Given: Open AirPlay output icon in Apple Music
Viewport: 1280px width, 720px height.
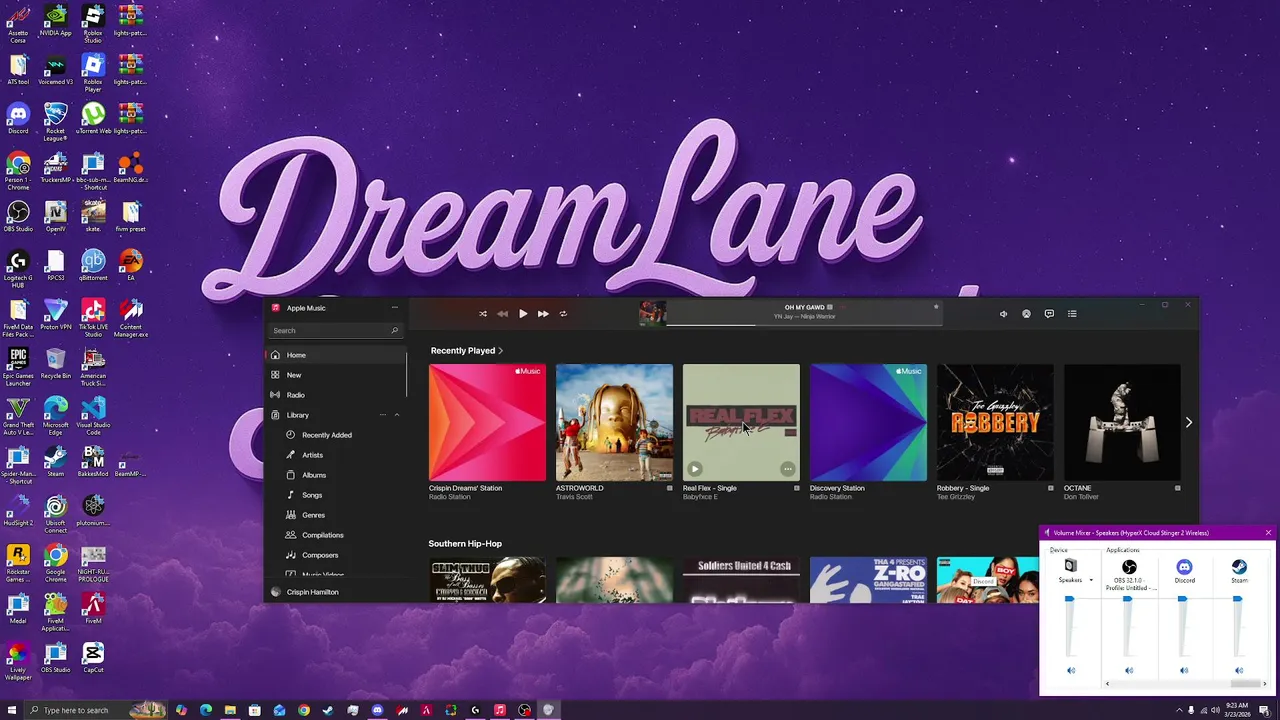Looking at the screenshot, I should tap(1026, 314).
